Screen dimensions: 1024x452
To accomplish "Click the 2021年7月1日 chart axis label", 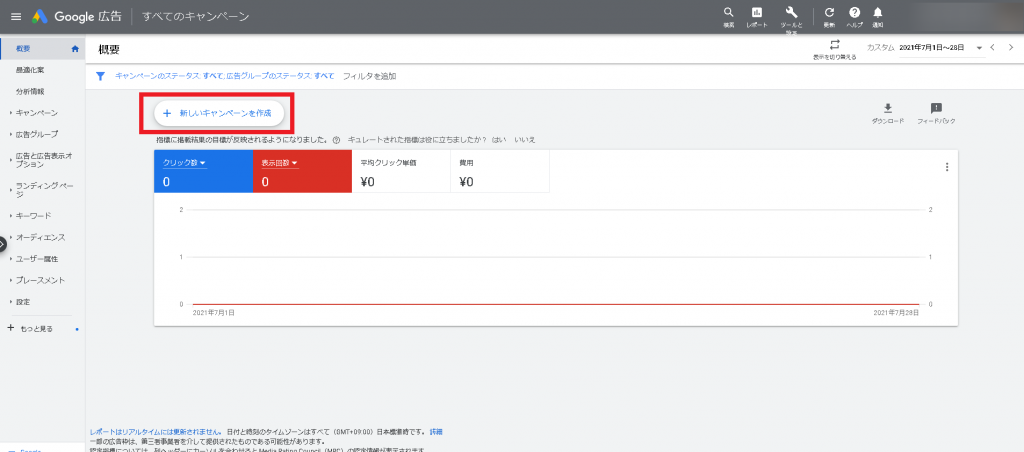I will pos(214,313).
